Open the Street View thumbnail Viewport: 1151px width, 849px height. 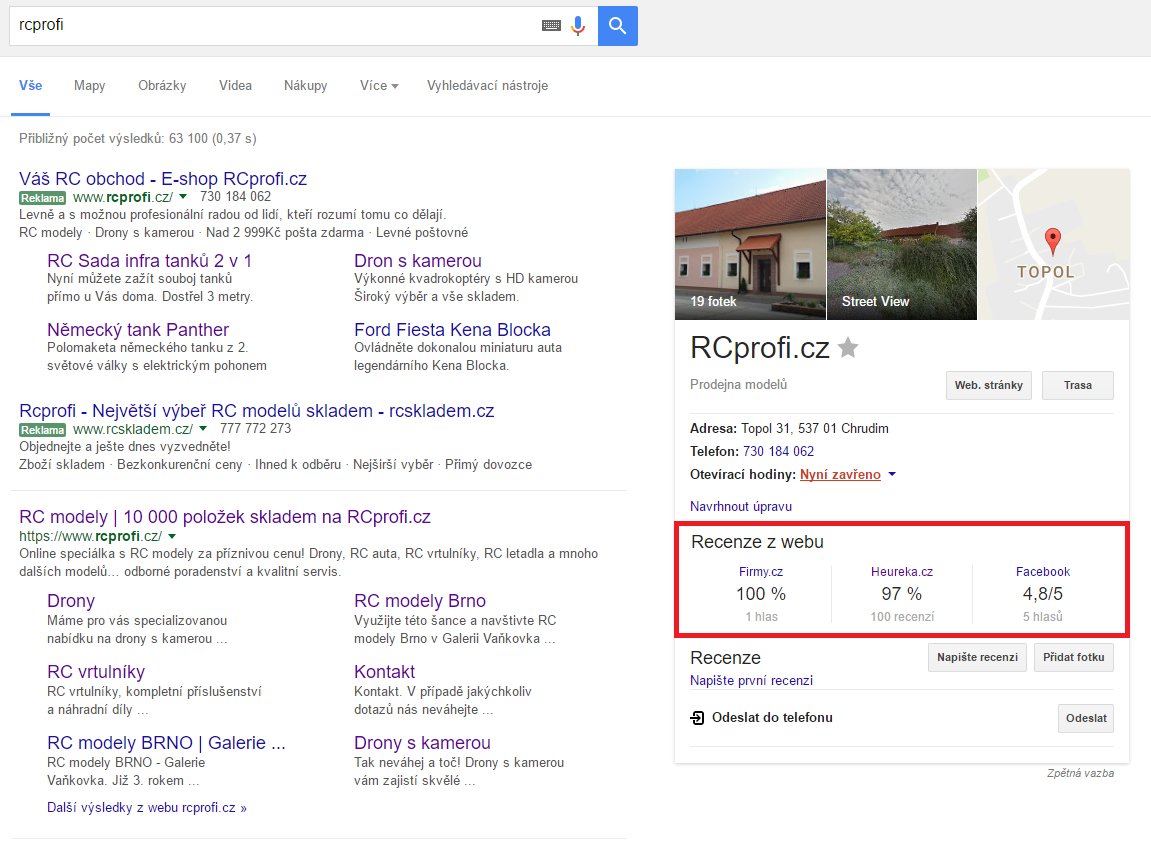[901, 244]
